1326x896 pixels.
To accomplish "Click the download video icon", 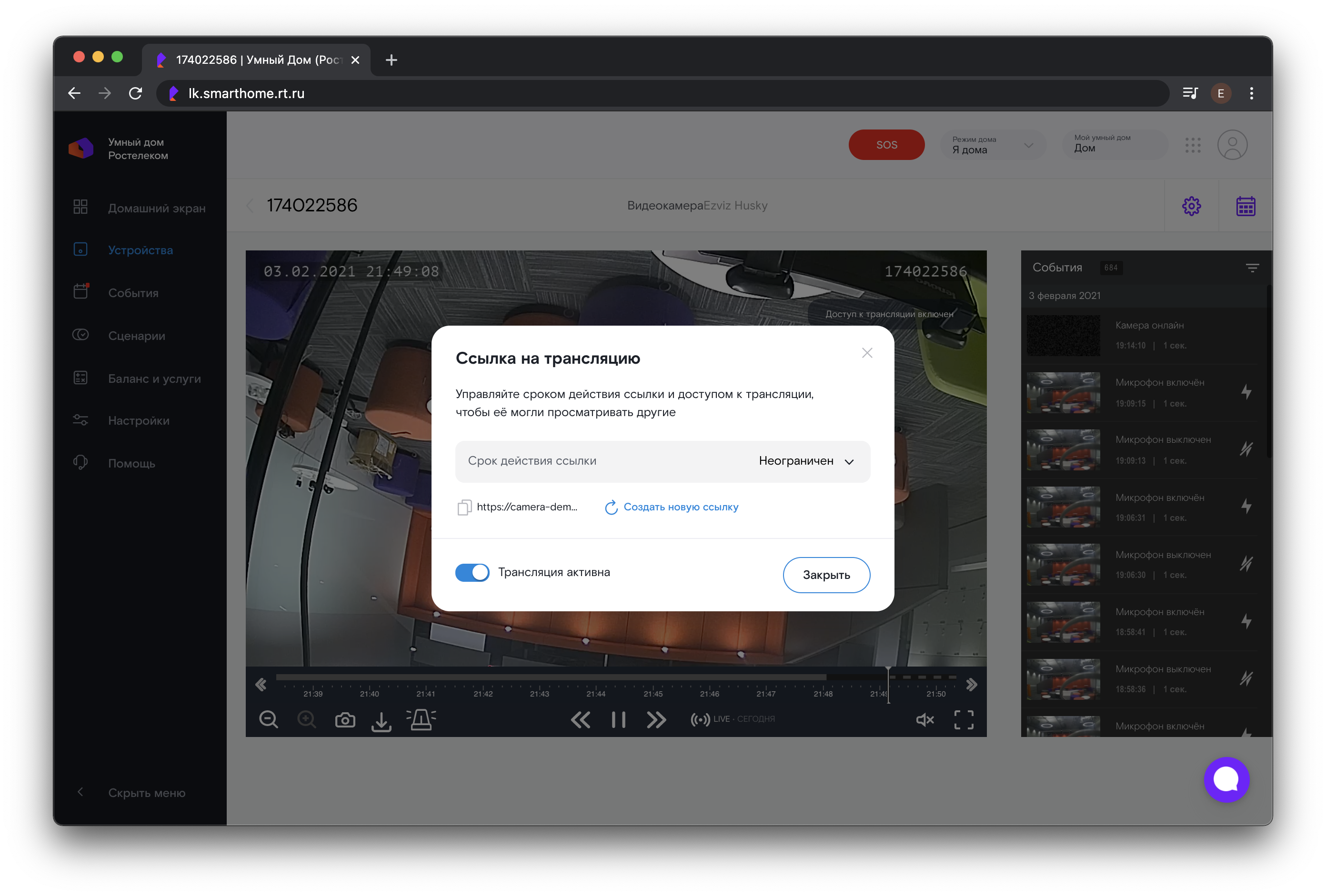I will 381,720.
